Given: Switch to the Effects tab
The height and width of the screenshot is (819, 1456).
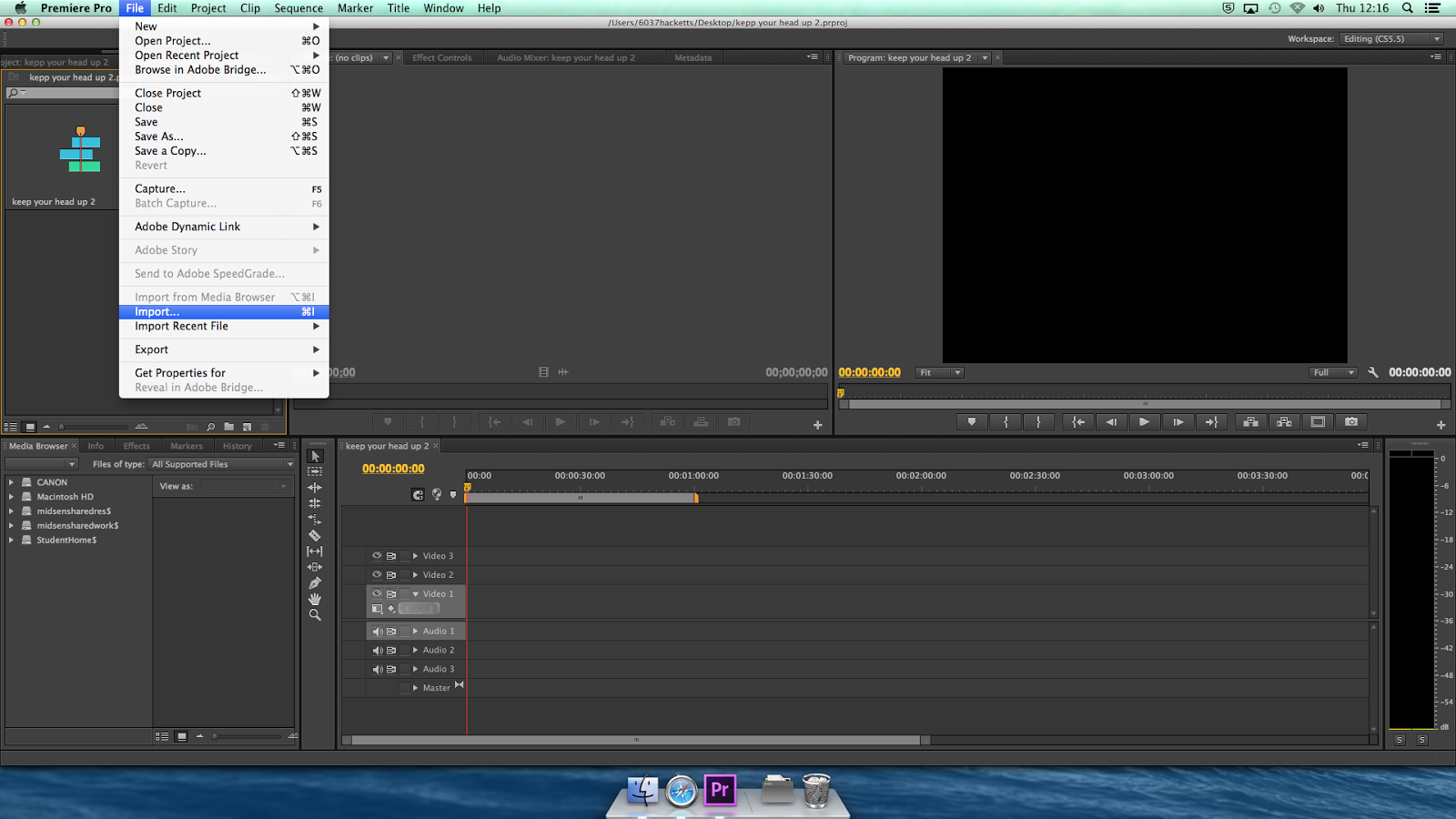Looking at the screenshot, I should click(x=136, y=445).
